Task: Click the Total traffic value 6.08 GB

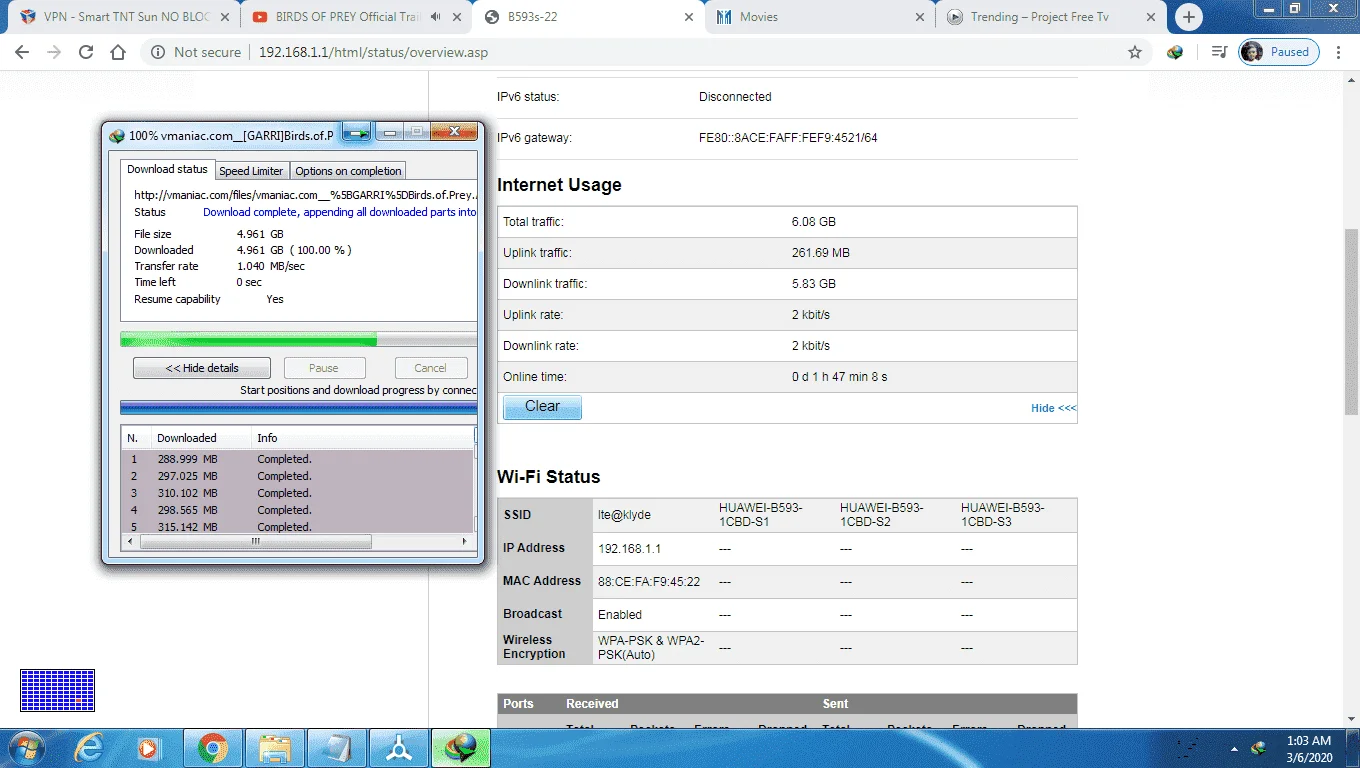Action: 813,222
